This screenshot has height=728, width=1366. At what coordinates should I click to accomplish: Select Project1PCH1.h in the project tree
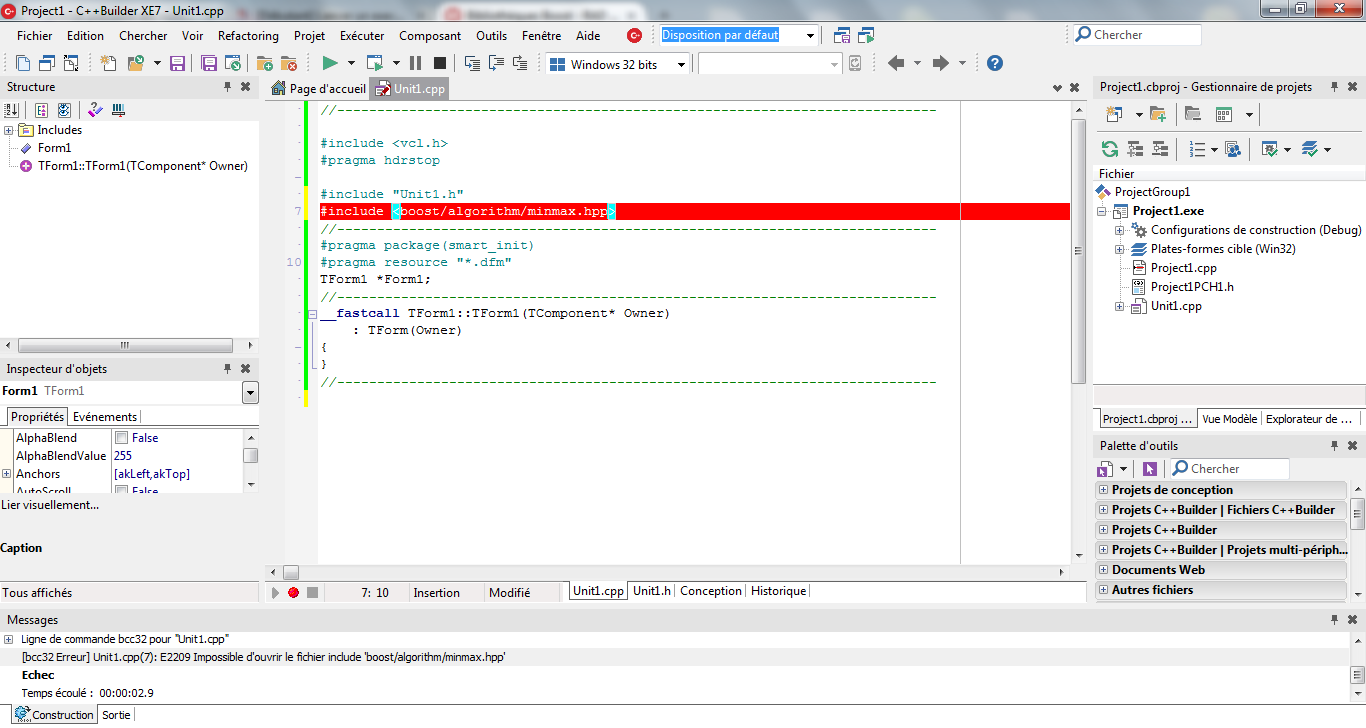click(x=1192, y=287)
